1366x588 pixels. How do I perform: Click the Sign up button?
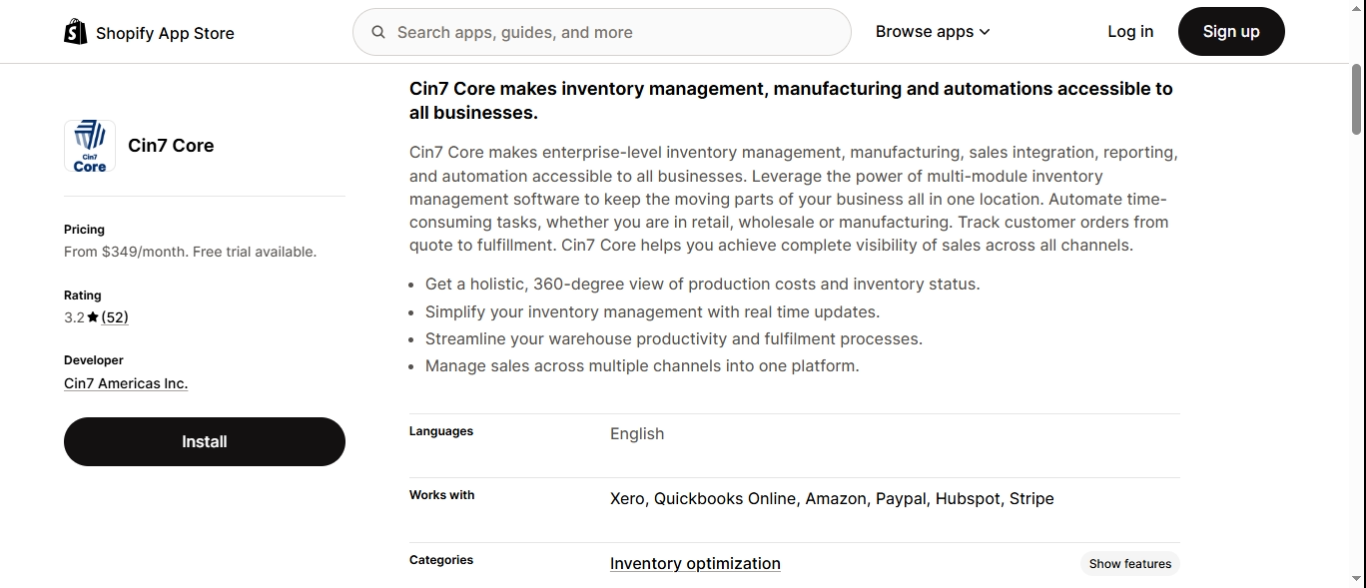tap(1231, 32)
